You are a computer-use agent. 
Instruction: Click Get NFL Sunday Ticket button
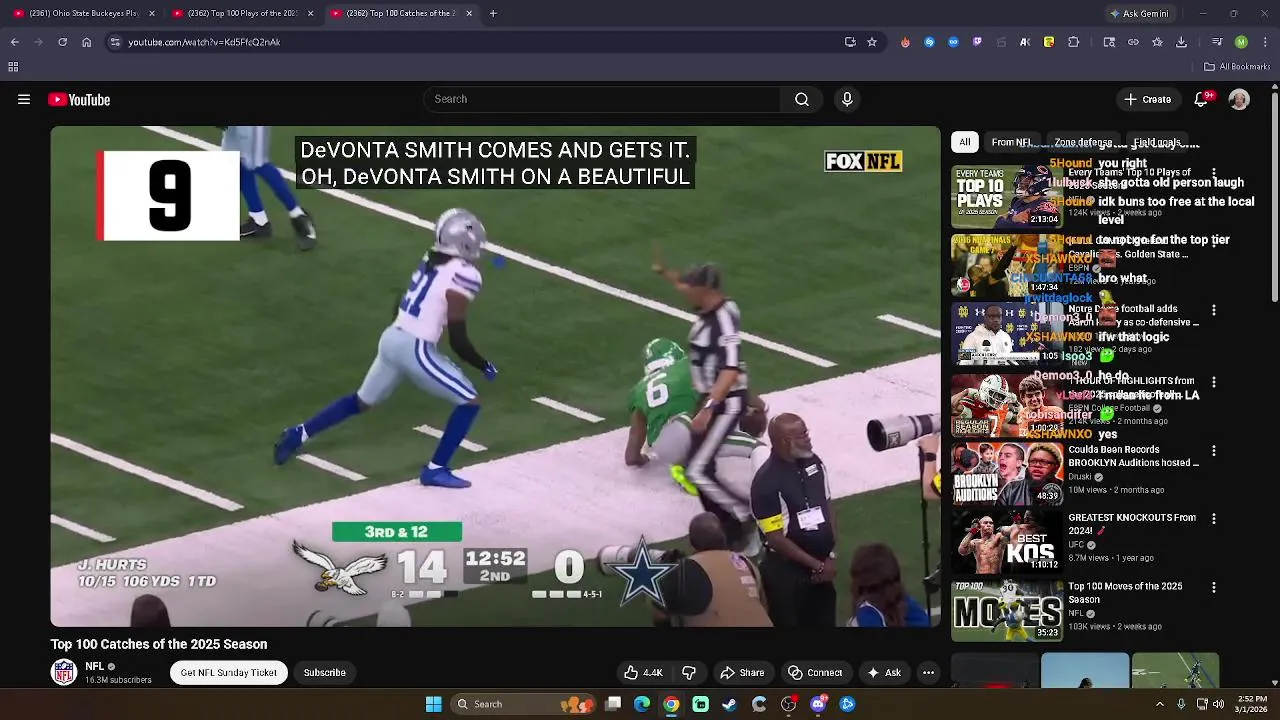[x=229, y=673]
